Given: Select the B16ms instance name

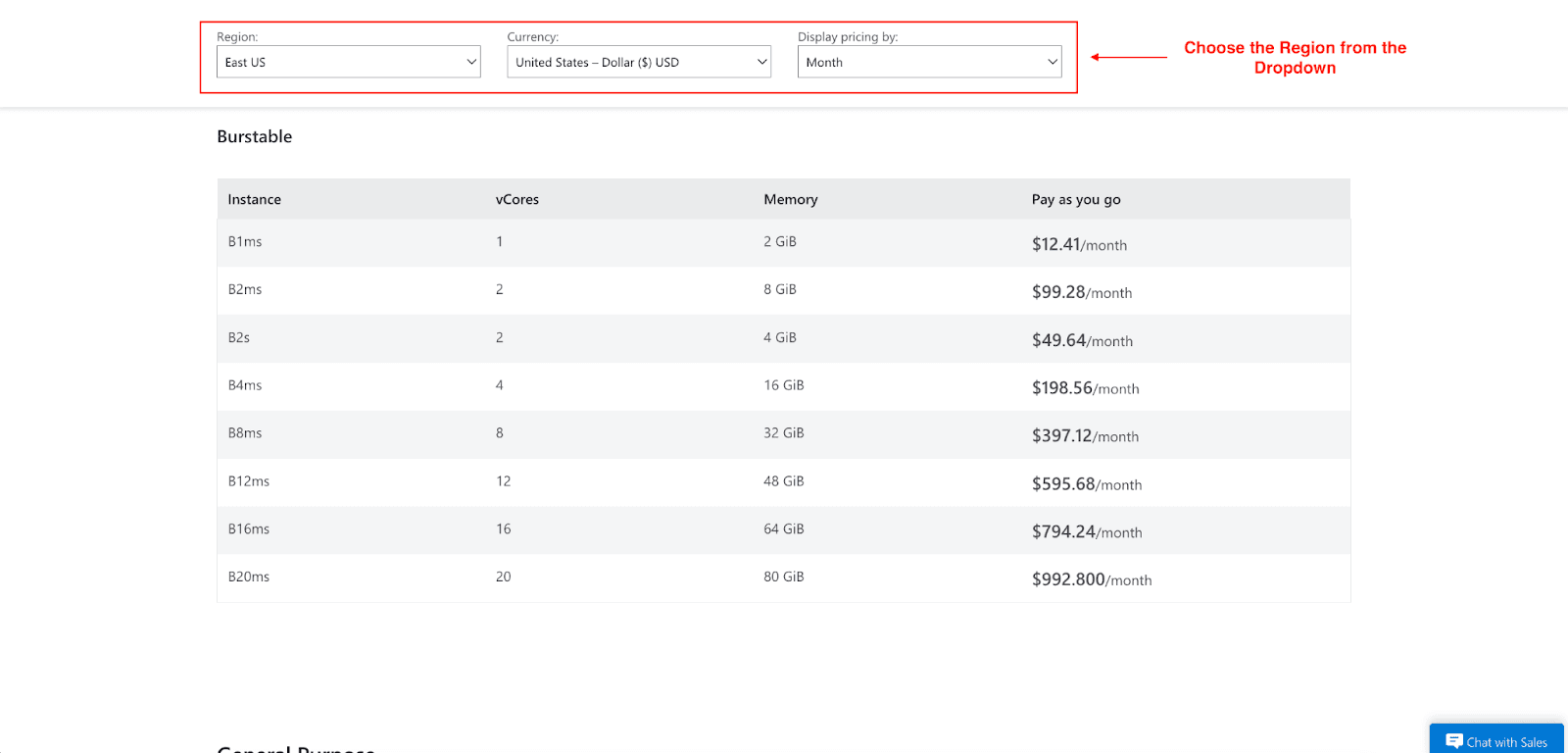Looking at the screenshot, I should pyautogui.click(x=249, y=528).
